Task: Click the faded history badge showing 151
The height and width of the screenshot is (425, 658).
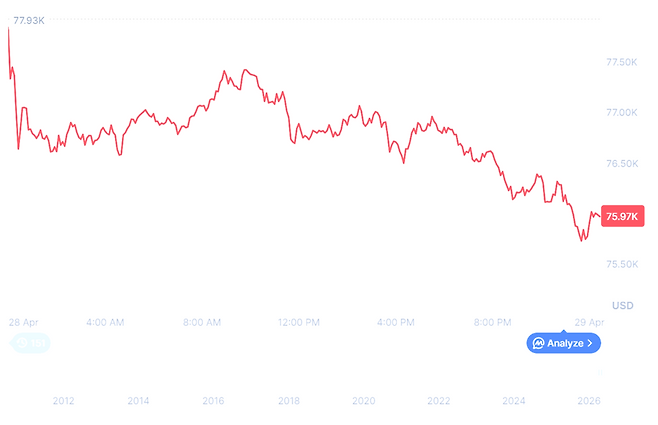Action: point(30,343)
